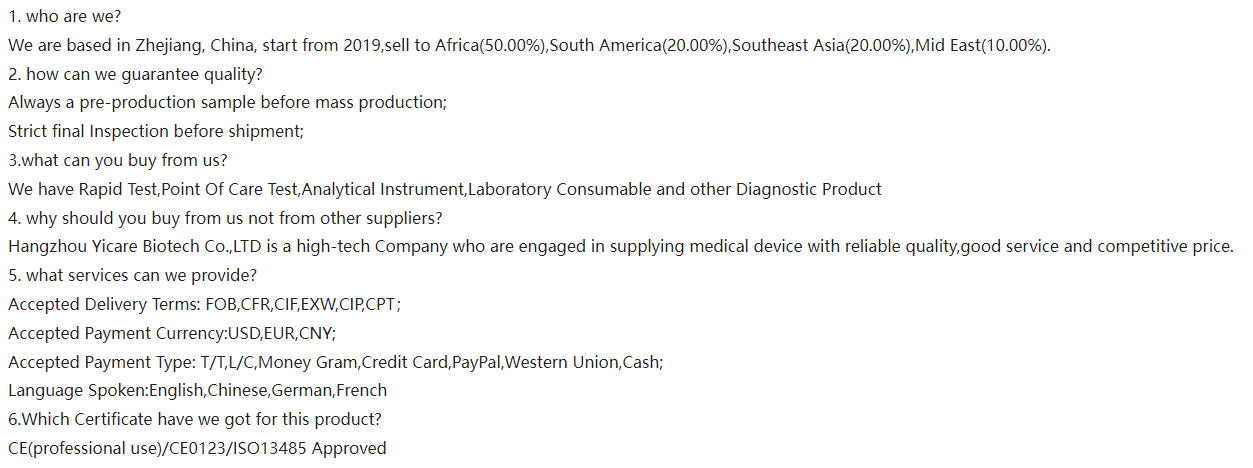Click the "Accepted Delivery Terms" line
1253x468 pixels.
(205, 305)
